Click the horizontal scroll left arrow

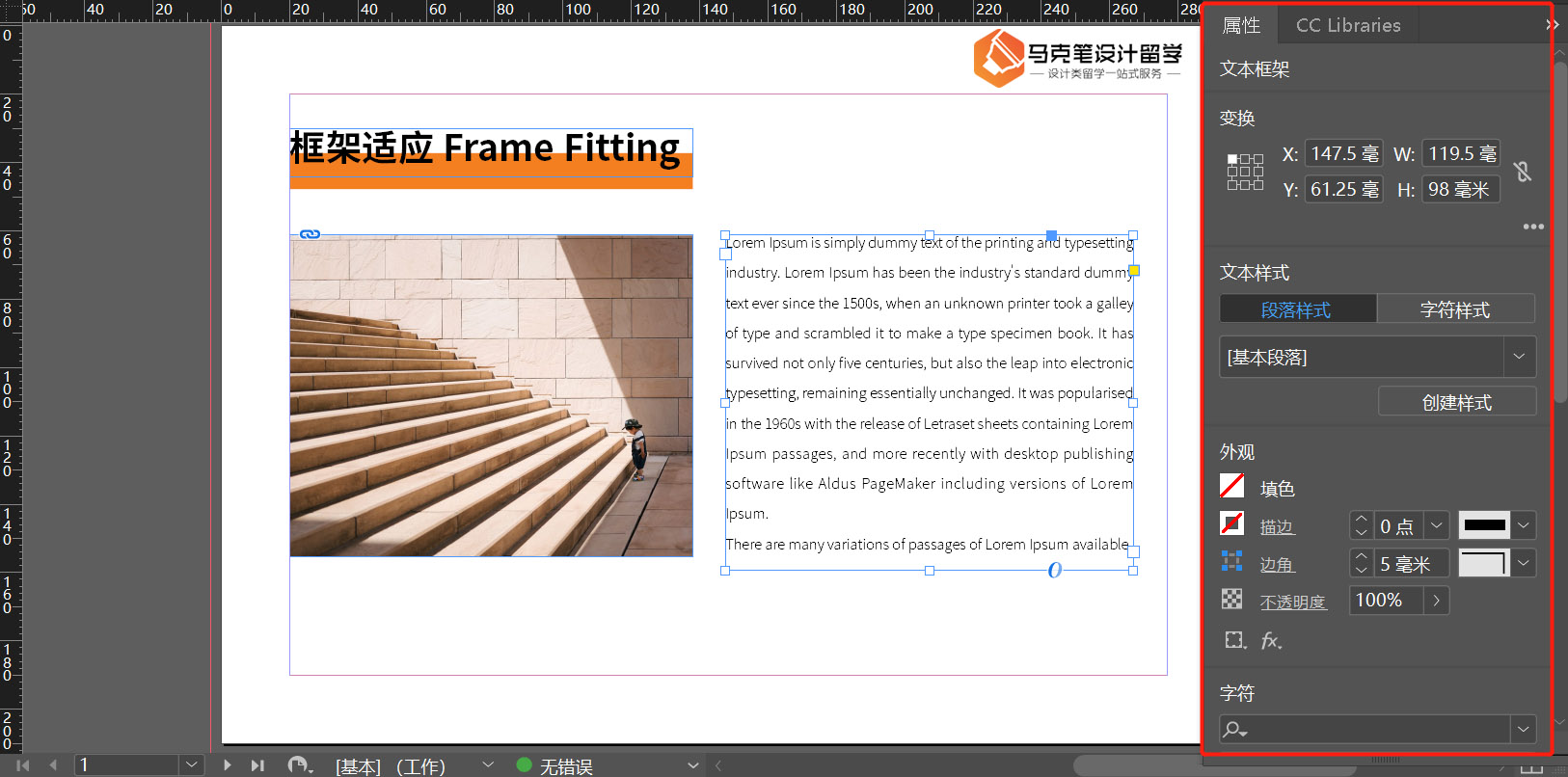717,765
